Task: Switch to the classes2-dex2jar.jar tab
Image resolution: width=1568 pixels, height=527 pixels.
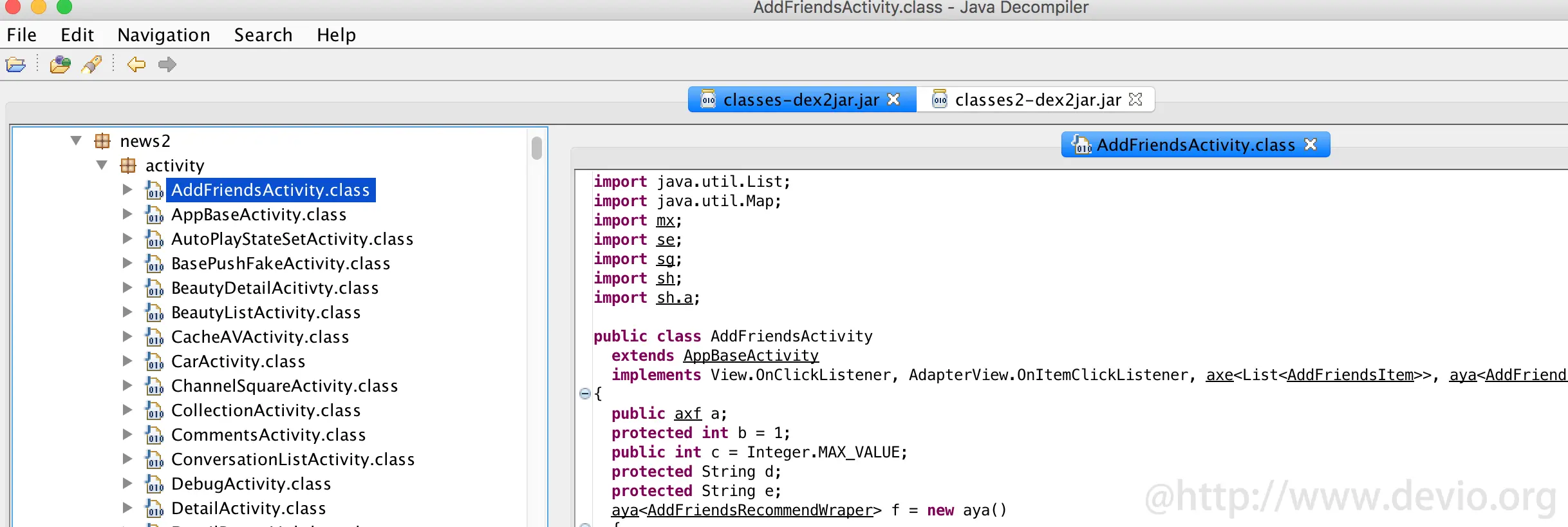Action: pos(1036,100)
